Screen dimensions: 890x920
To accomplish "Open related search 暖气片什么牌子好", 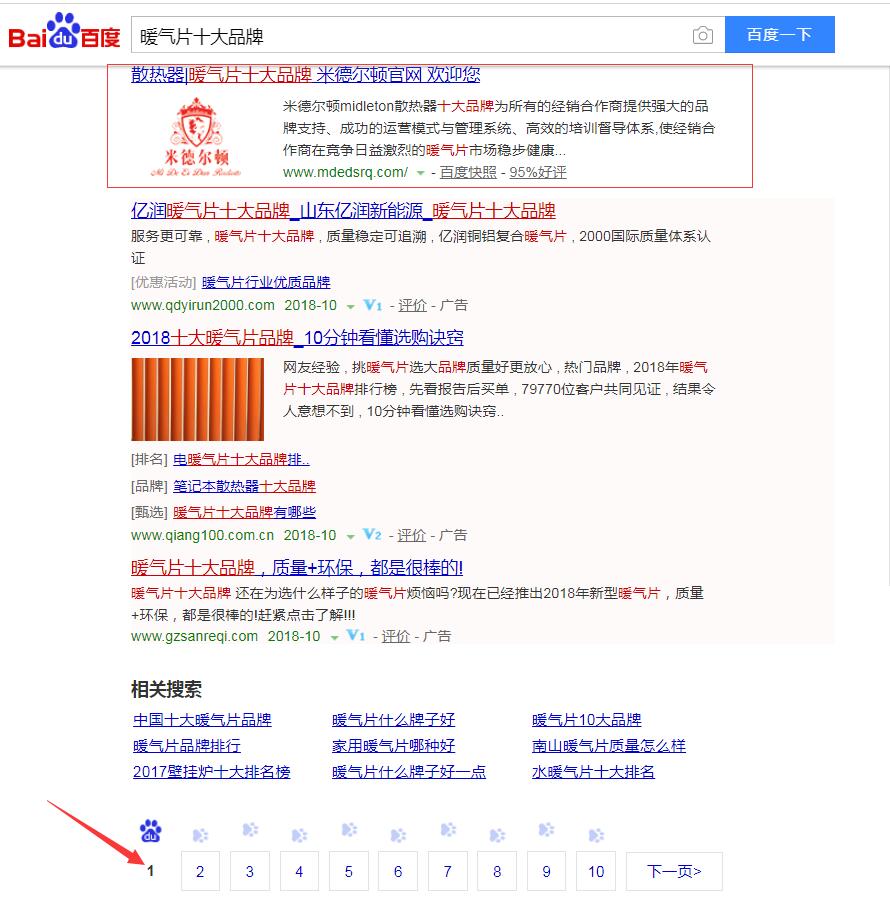I will pyautogui.click(x=394, y=720).
